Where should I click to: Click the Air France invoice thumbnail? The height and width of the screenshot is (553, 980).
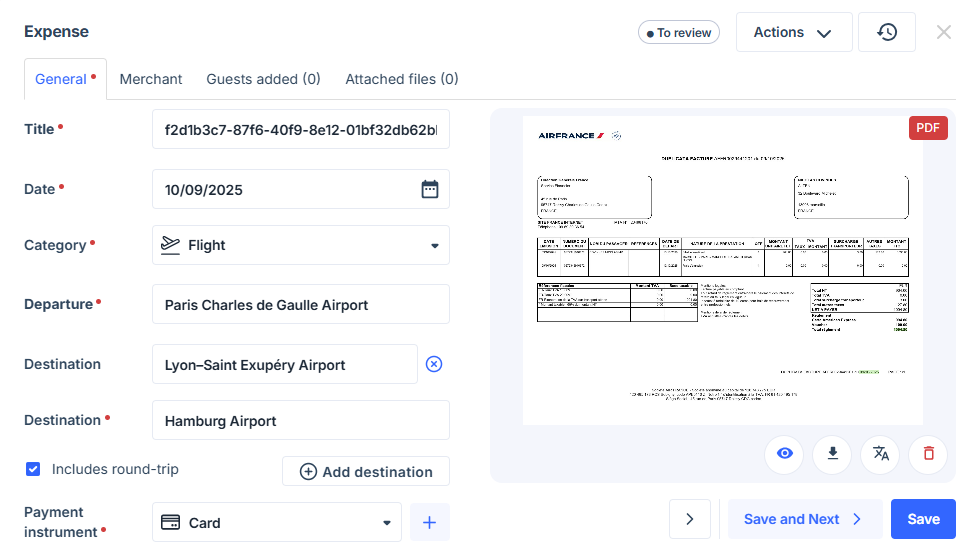coord(722,270)
